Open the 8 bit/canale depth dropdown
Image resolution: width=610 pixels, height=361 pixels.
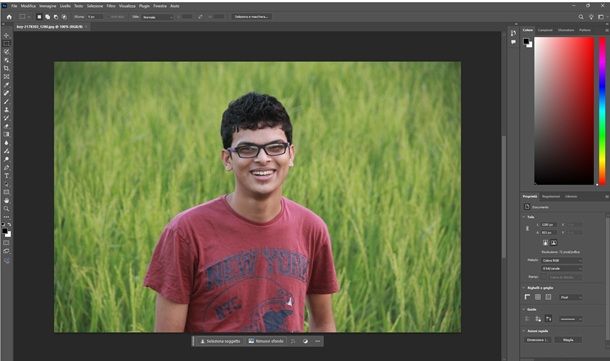tap(562, 268)
